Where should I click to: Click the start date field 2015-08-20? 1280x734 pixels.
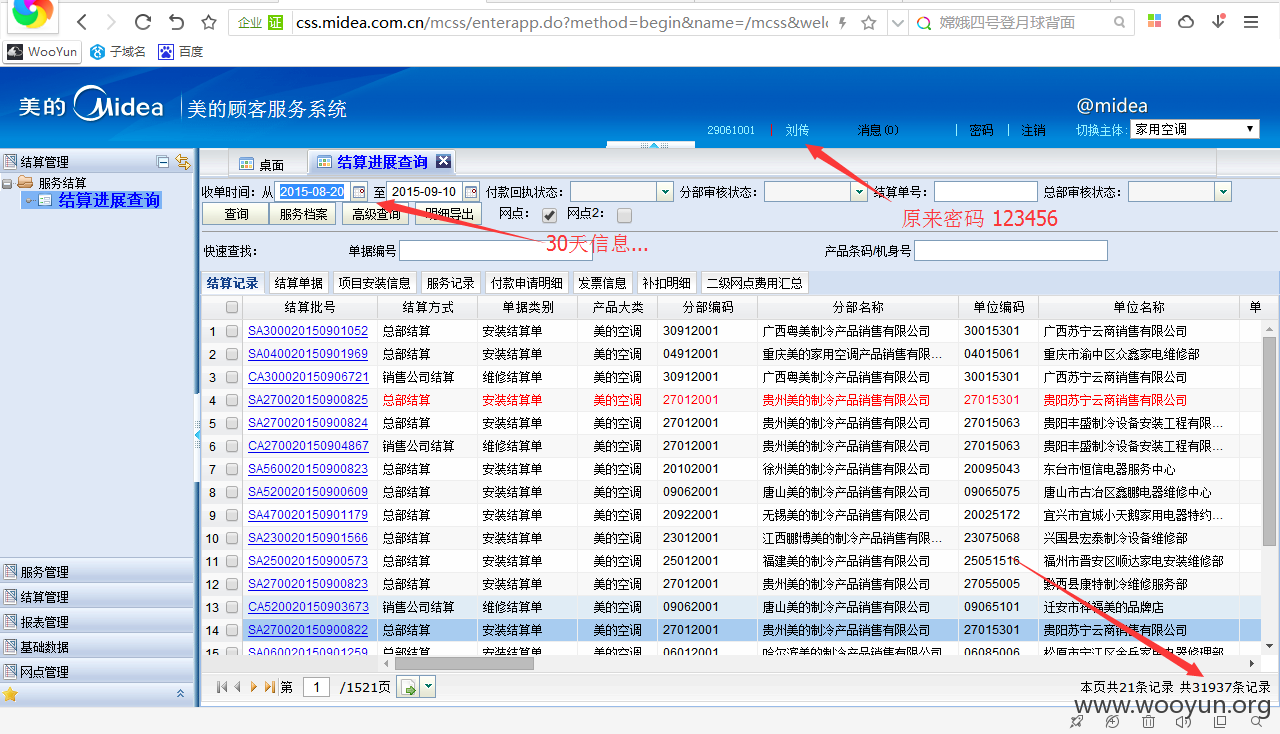pyautogui.click(x=312, y=191)
